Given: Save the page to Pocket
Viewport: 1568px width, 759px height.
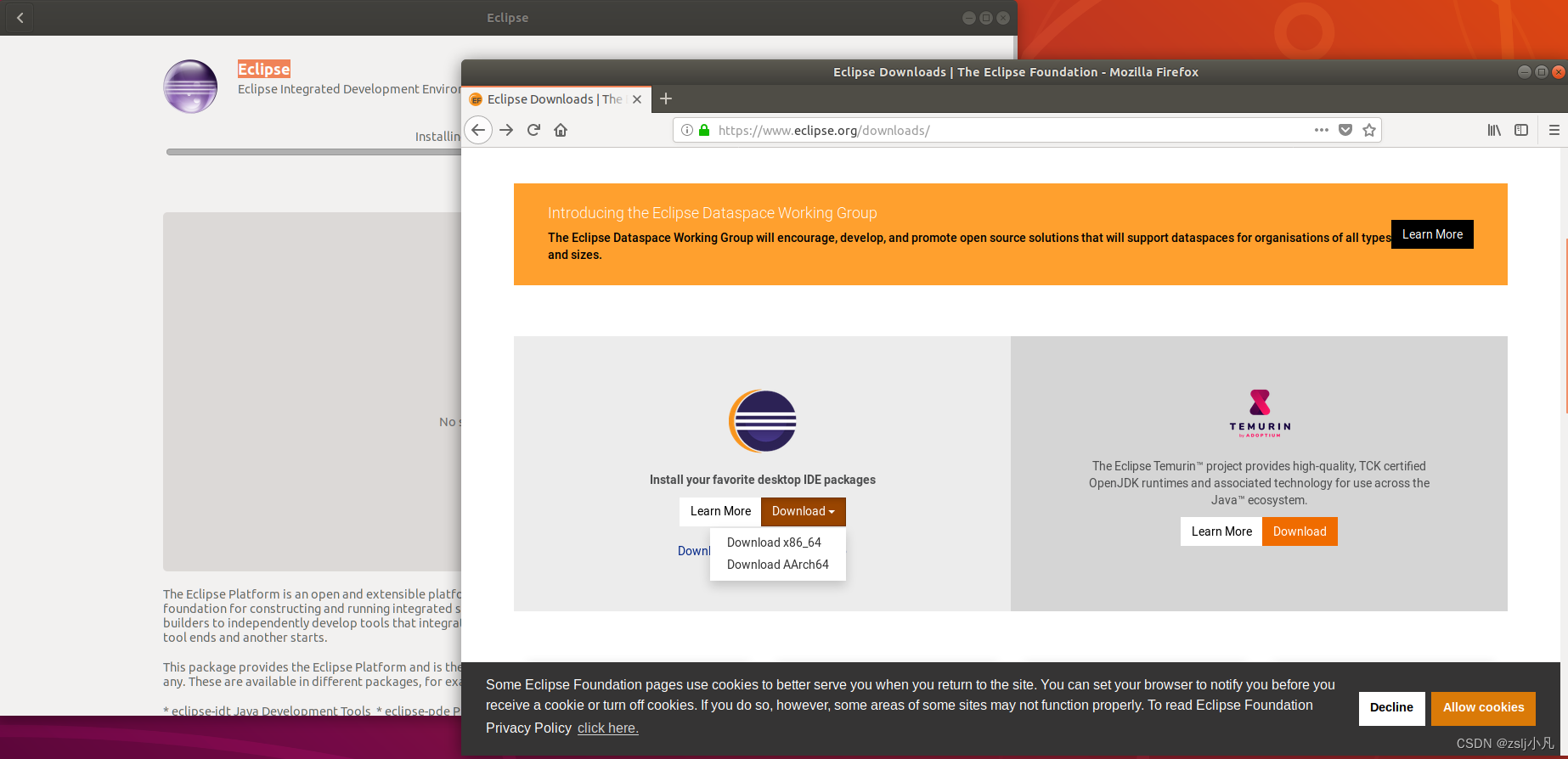Looking at the screenshot, I should click(1345, 130).
